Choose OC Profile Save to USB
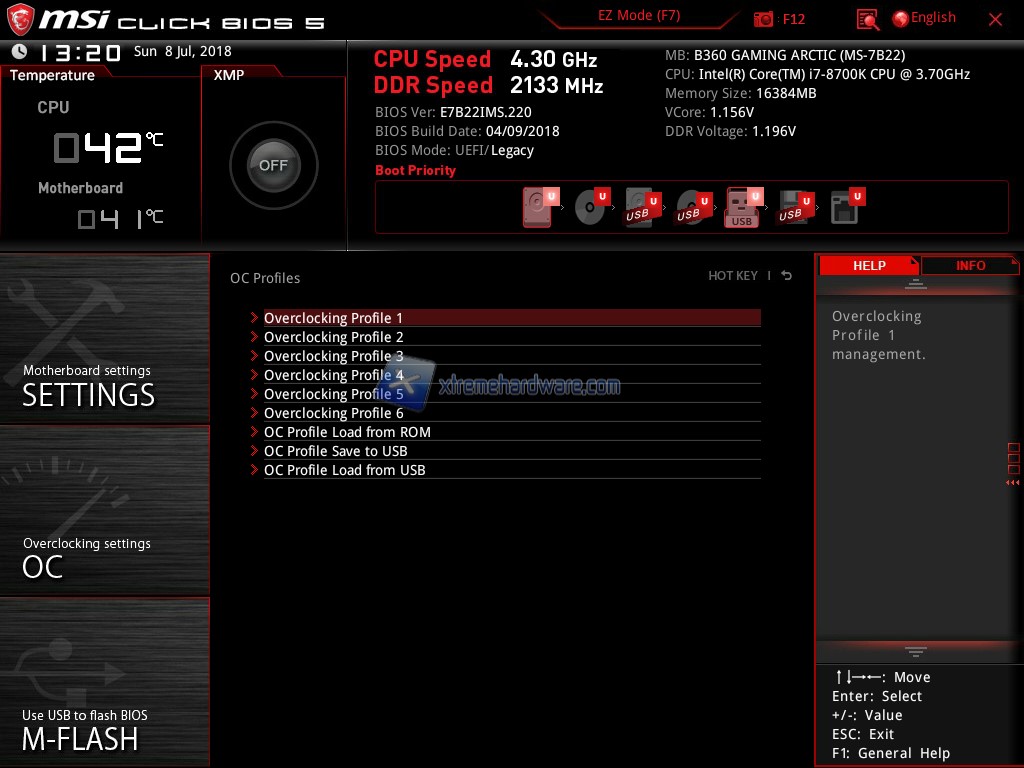 click(x=335, y=451)
